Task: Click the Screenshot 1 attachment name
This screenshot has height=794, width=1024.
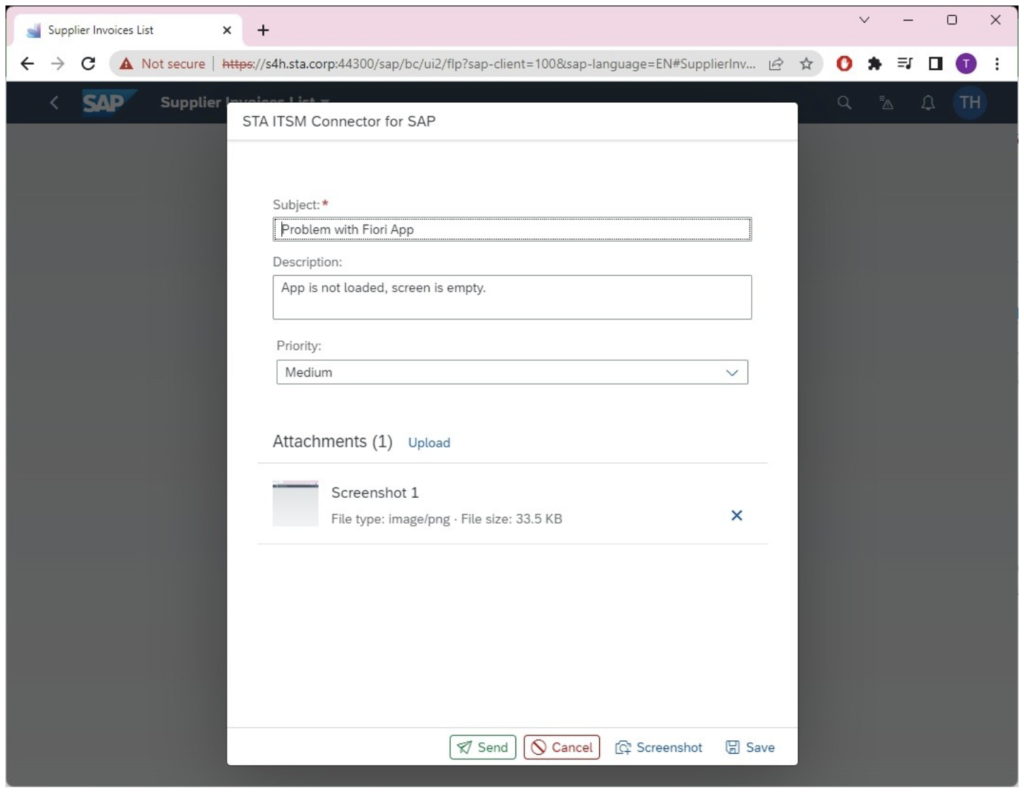Action: tap(375, 492)
